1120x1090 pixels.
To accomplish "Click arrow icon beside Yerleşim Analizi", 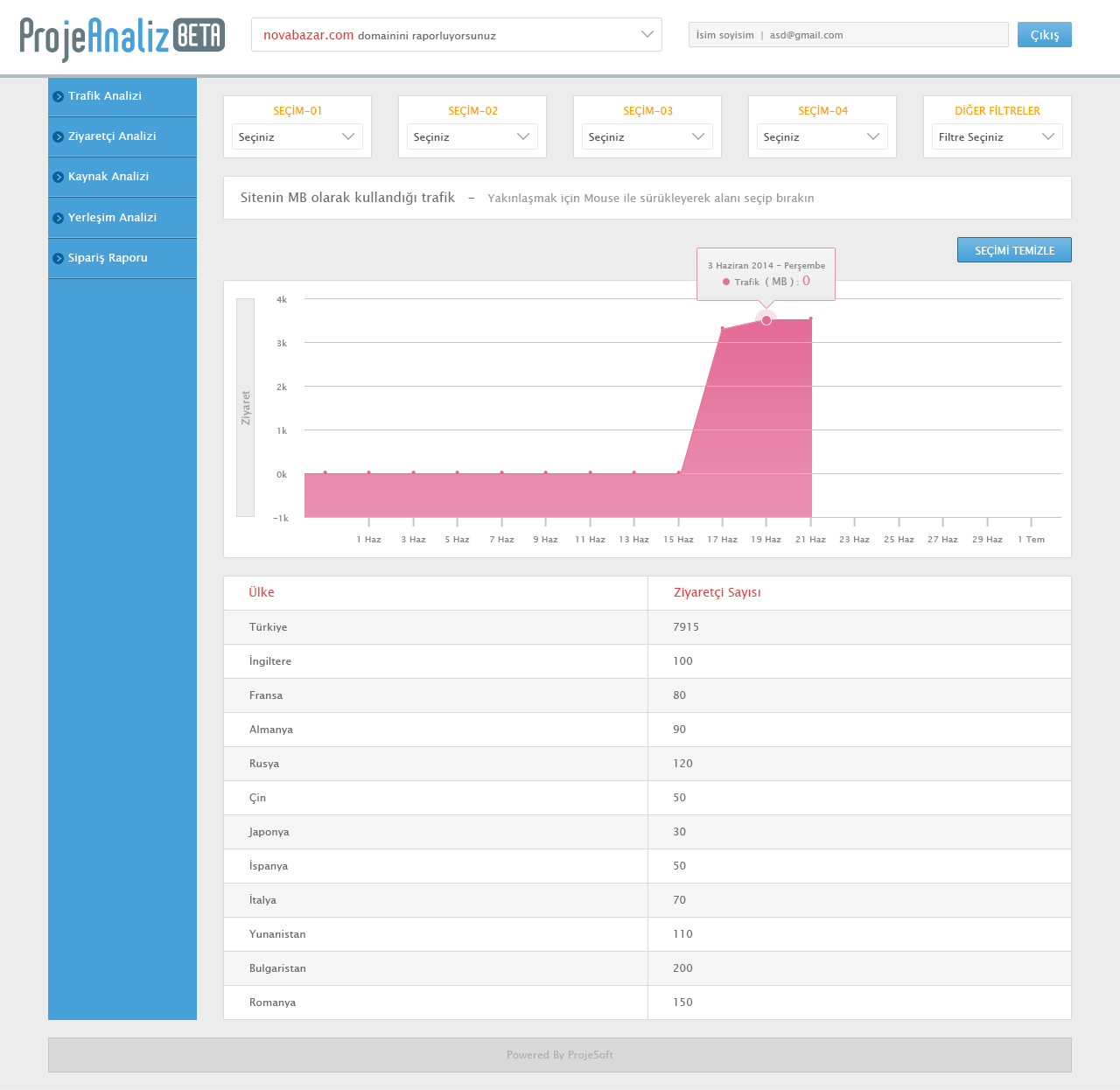I will pyautogui.click(x=58, y=218).
